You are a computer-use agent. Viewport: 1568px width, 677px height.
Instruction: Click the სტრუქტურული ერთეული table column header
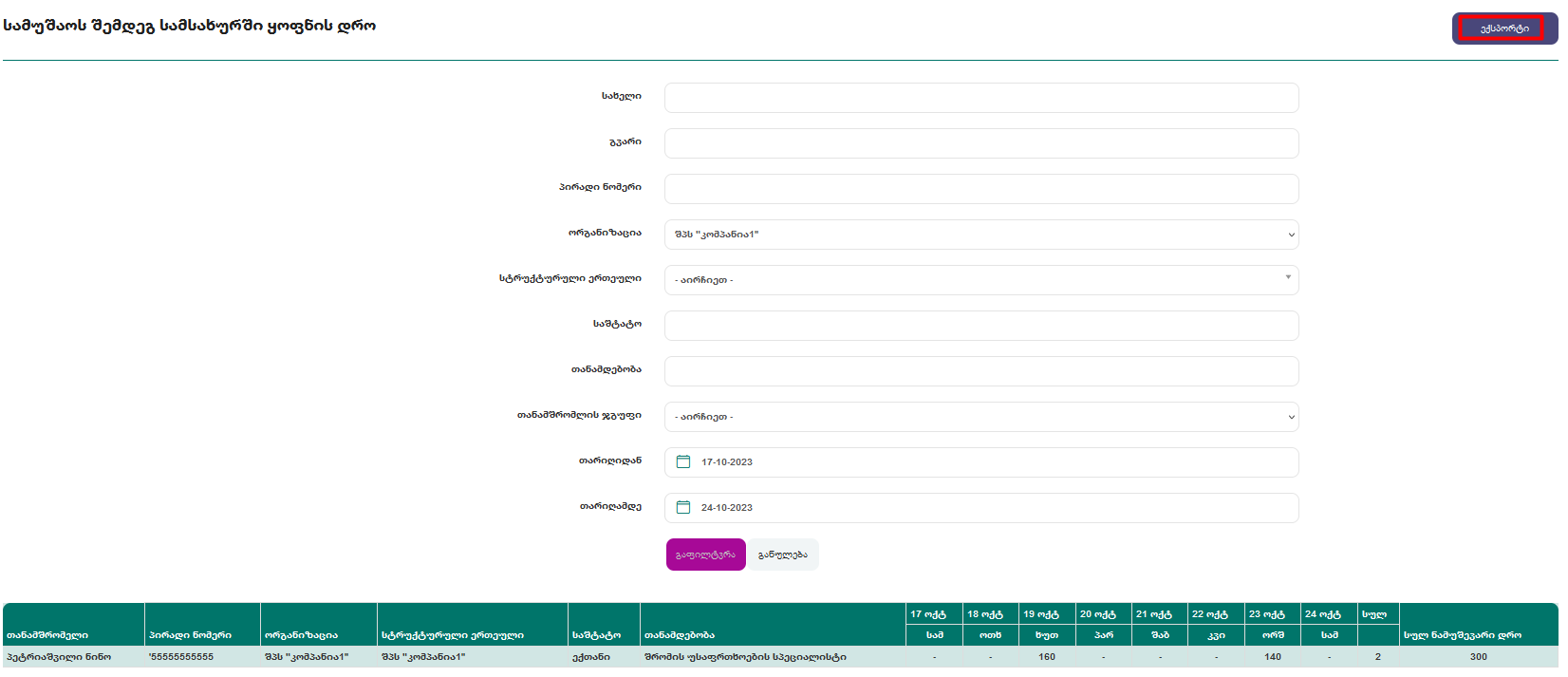click(x=473, y=625)
